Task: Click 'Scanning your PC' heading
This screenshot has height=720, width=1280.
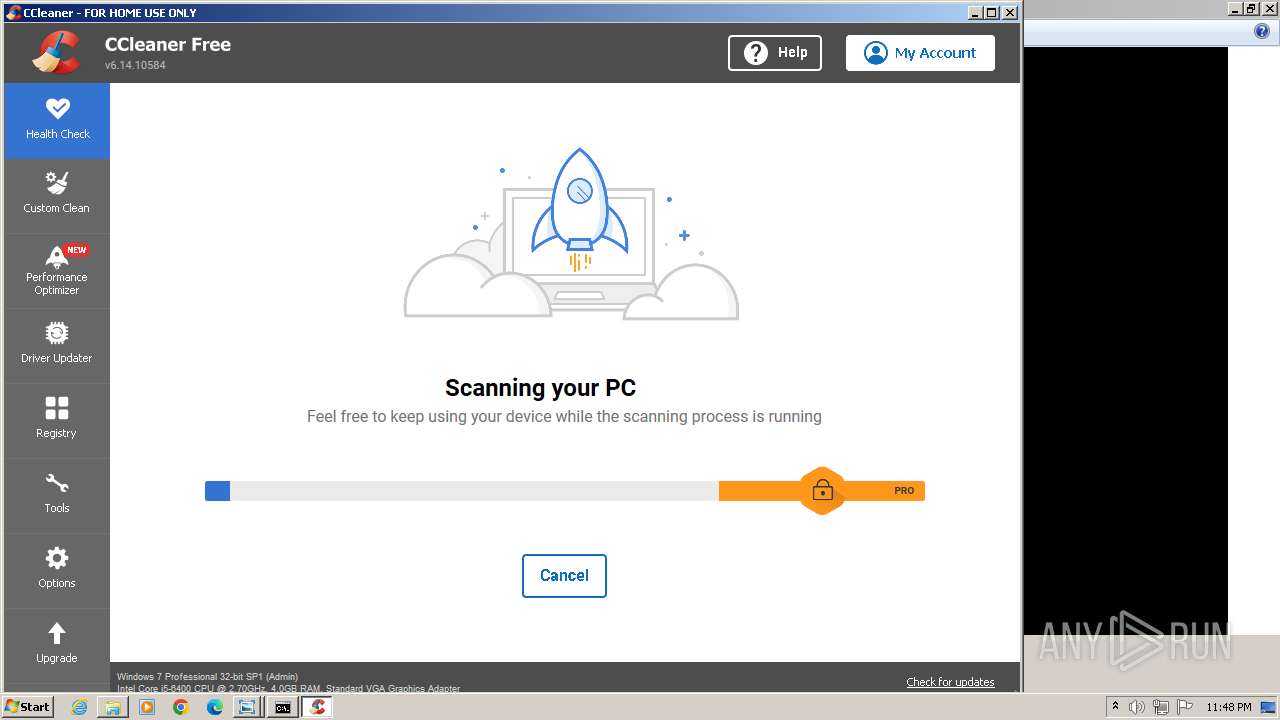Action: (x=540, y=388)
